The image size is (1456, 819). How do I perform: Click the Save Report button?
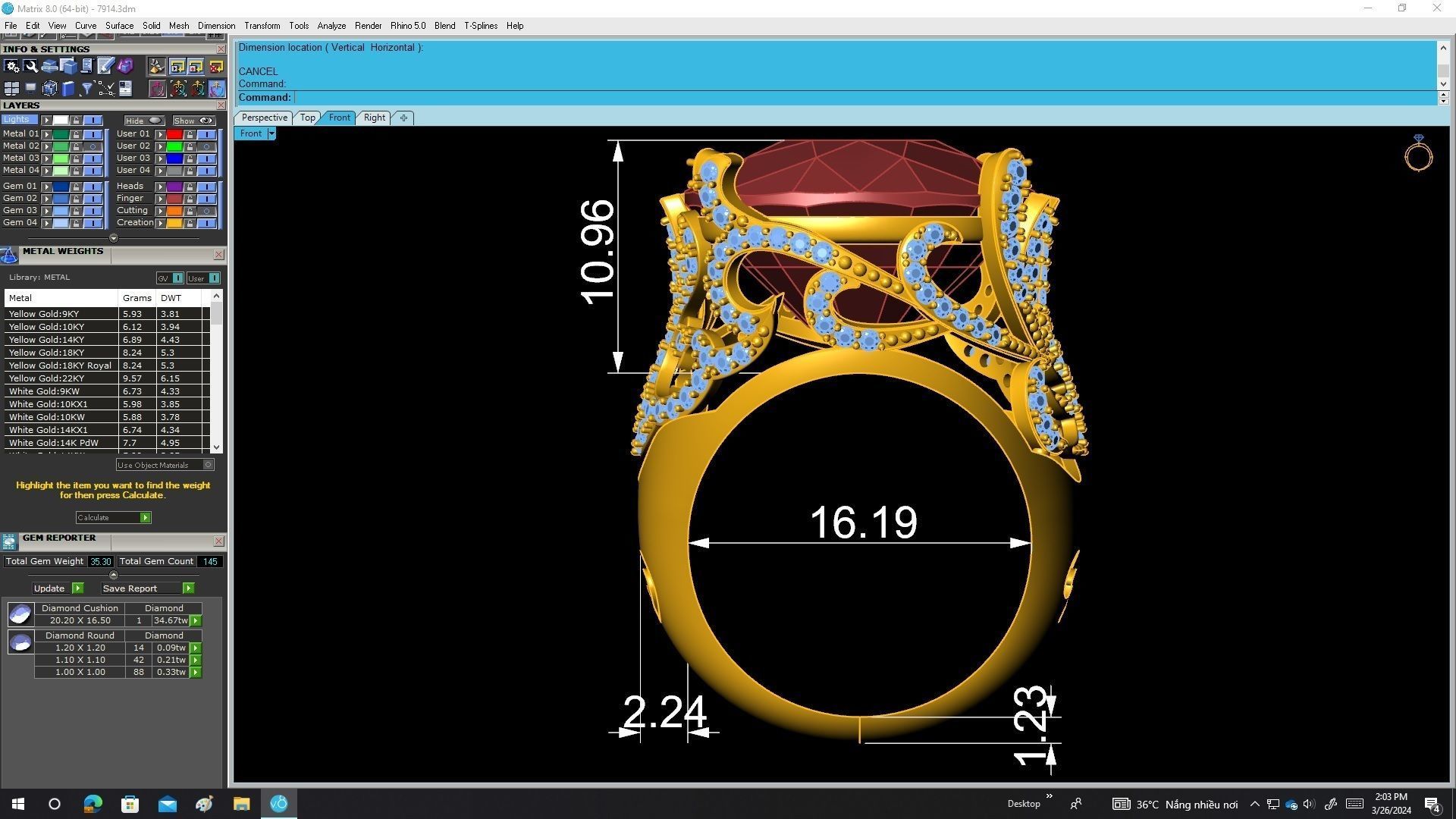(x=148, y=588)
